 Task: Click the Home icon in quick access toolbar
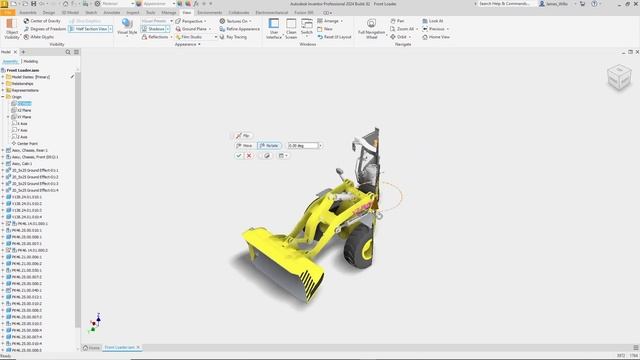tap(65, 4)
